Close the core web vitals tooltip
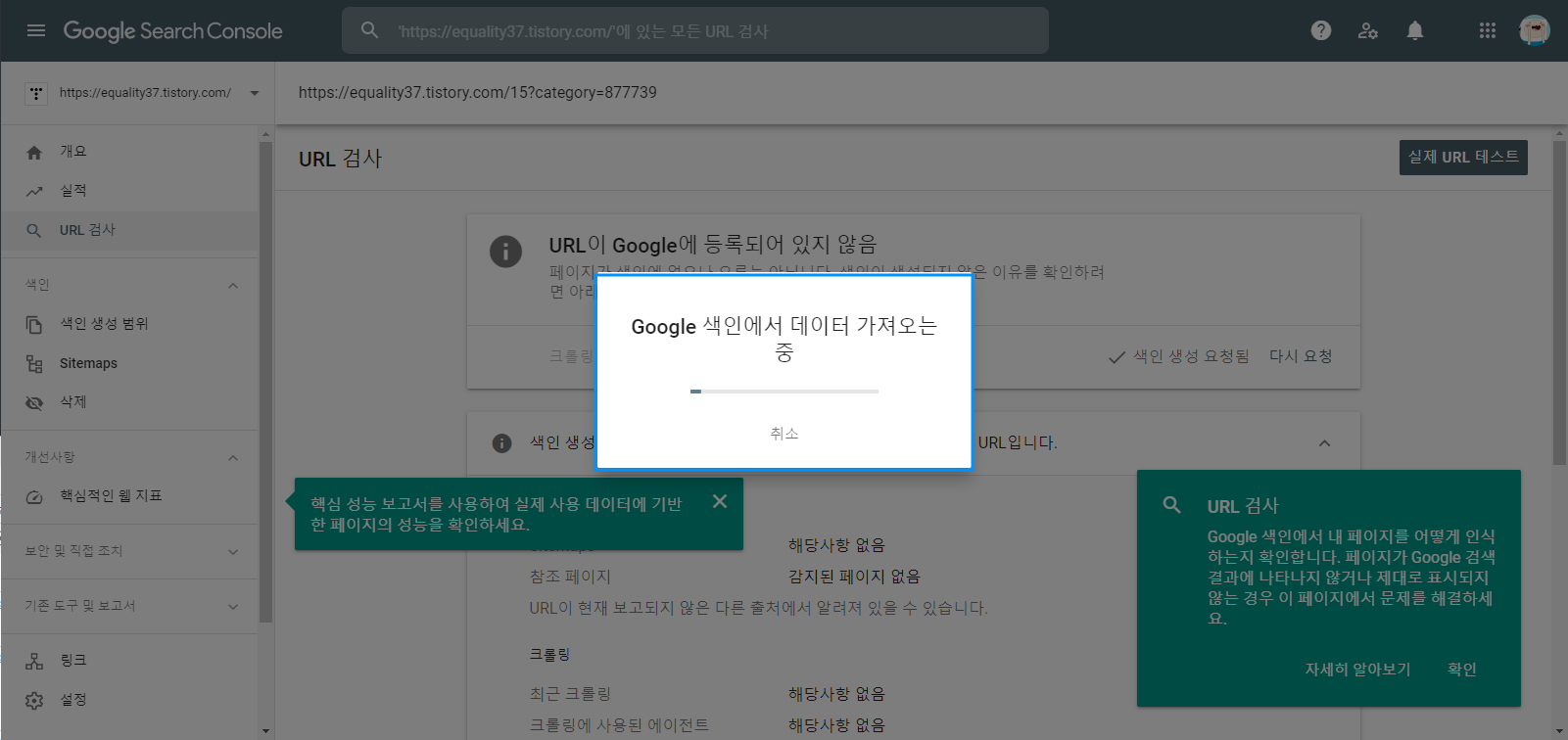 click(720, 501)
